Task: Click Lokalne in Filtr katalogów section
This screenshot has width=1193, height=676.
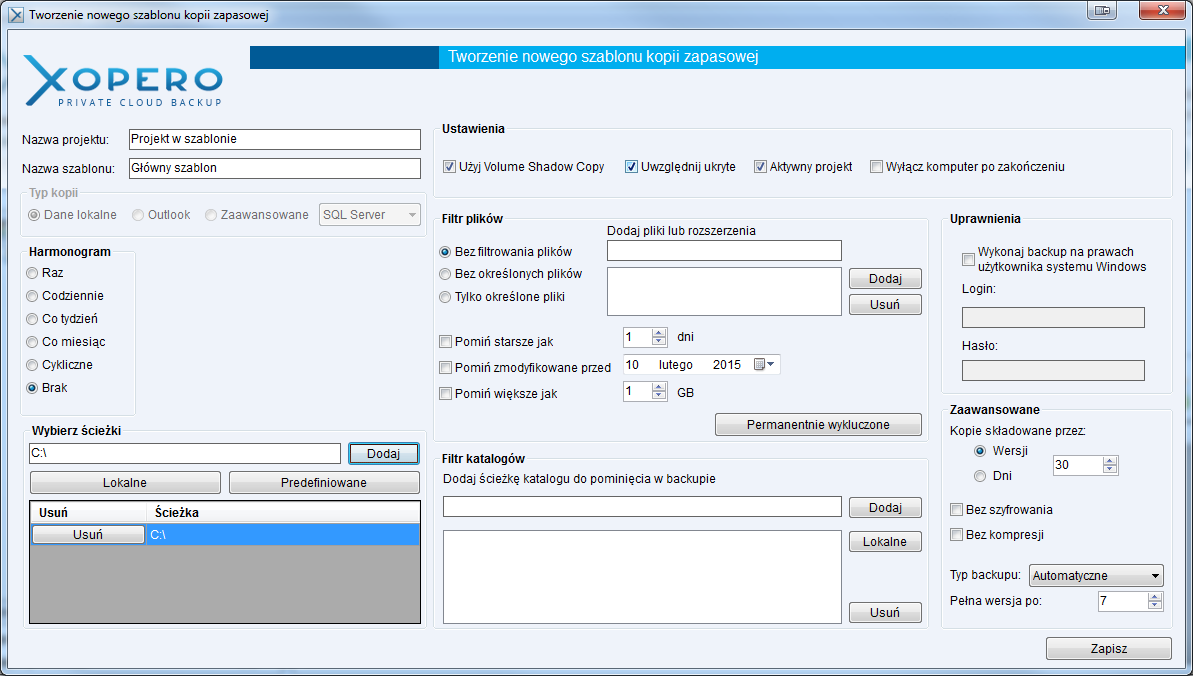Action: point(885,542)
